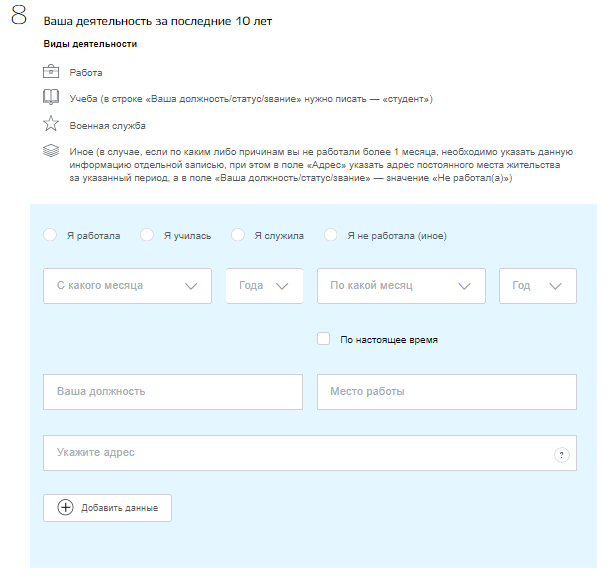This screenshot has width=613, height=584.
Task: Click the open book icon for Учеба
Action: coord(51,97)
